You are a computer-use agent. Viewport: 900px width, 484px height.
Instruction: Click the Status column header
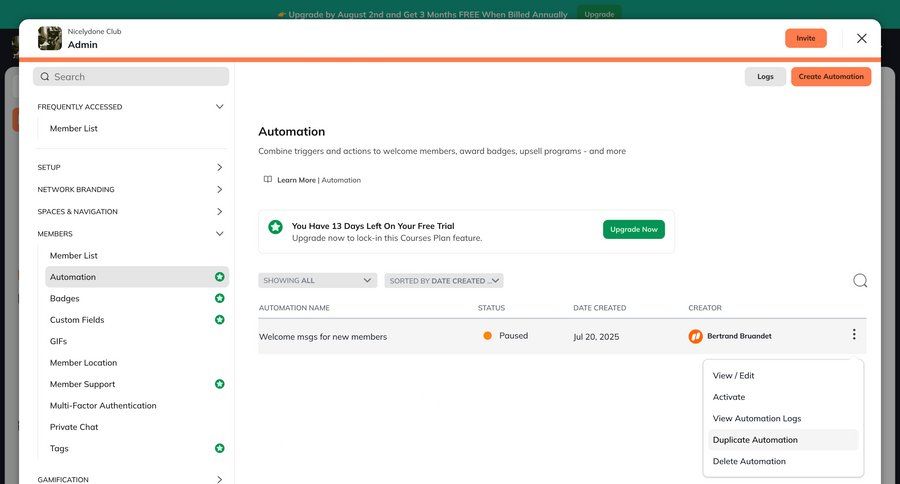click(x=491, y=308)
